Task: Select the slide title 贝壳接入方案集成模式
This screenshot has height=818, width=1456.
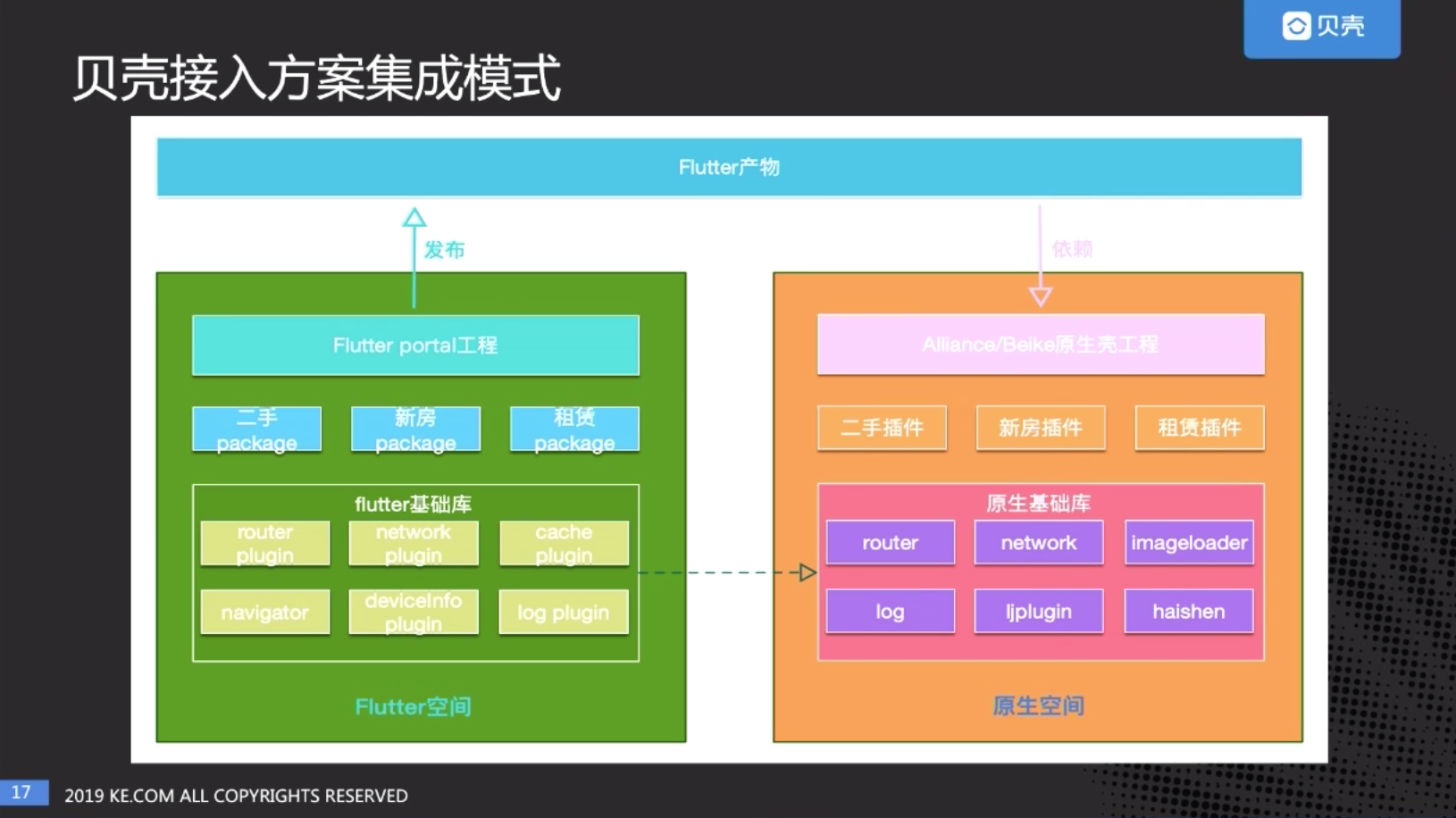Action: point(316,78)
